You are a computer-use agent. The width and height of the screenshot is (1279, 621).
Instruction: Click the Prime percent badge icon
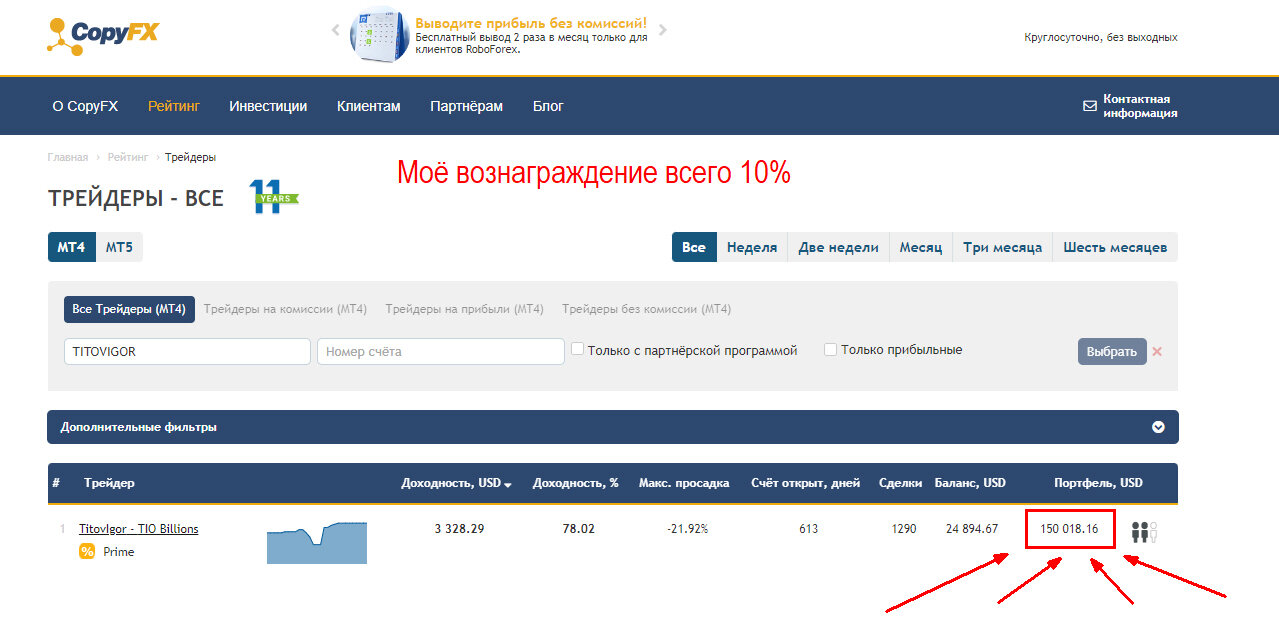click(87, 552)
